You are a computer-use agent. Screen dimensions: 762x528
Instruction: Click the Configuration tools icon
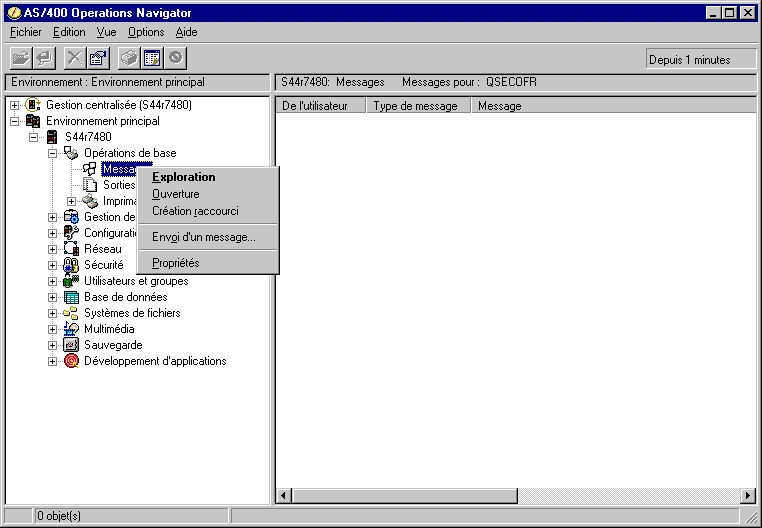(x=71, y=233)
